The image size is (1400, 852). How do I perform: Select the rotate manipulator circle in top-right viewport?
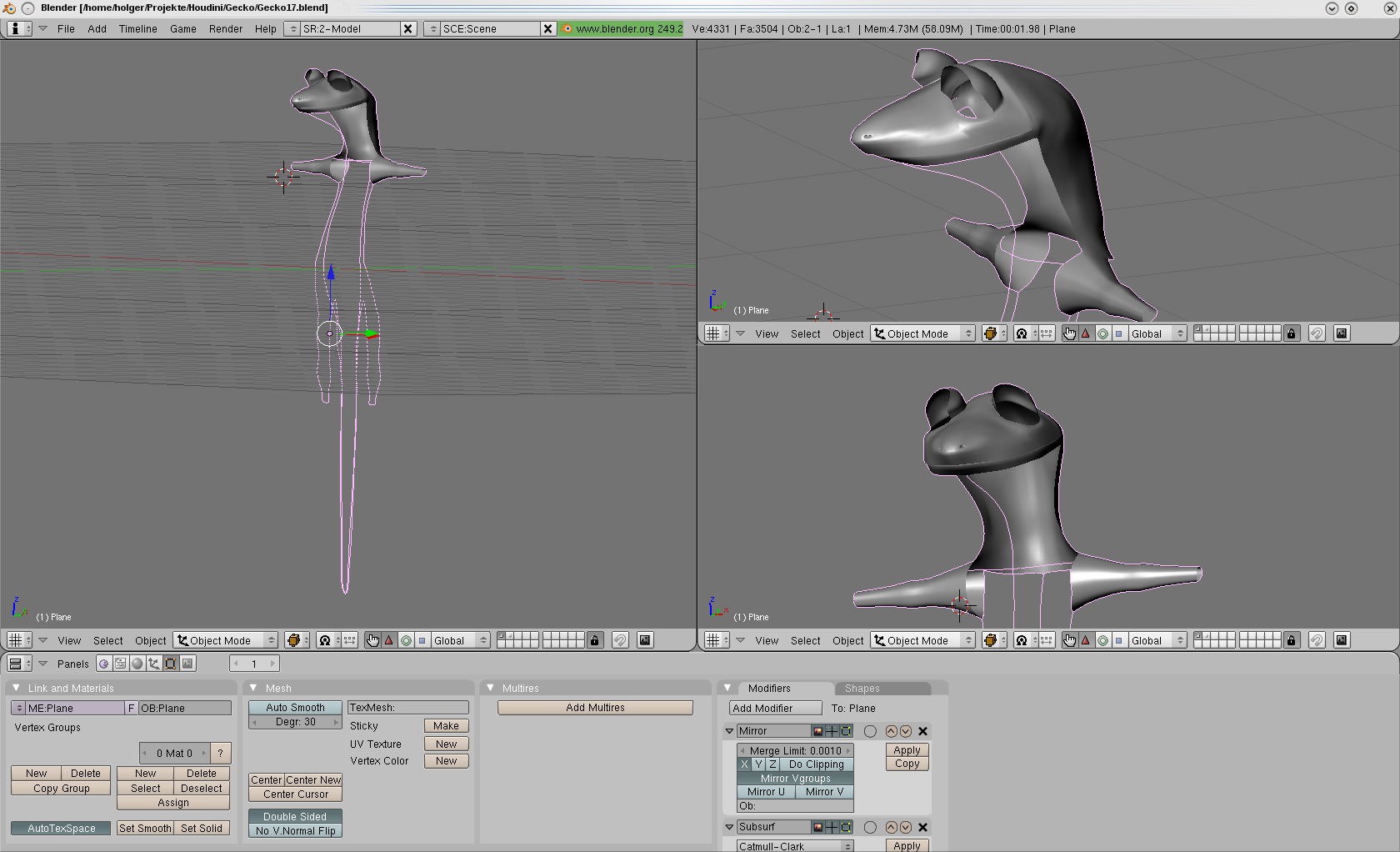pyautogui.click(x=1102, y=333)
